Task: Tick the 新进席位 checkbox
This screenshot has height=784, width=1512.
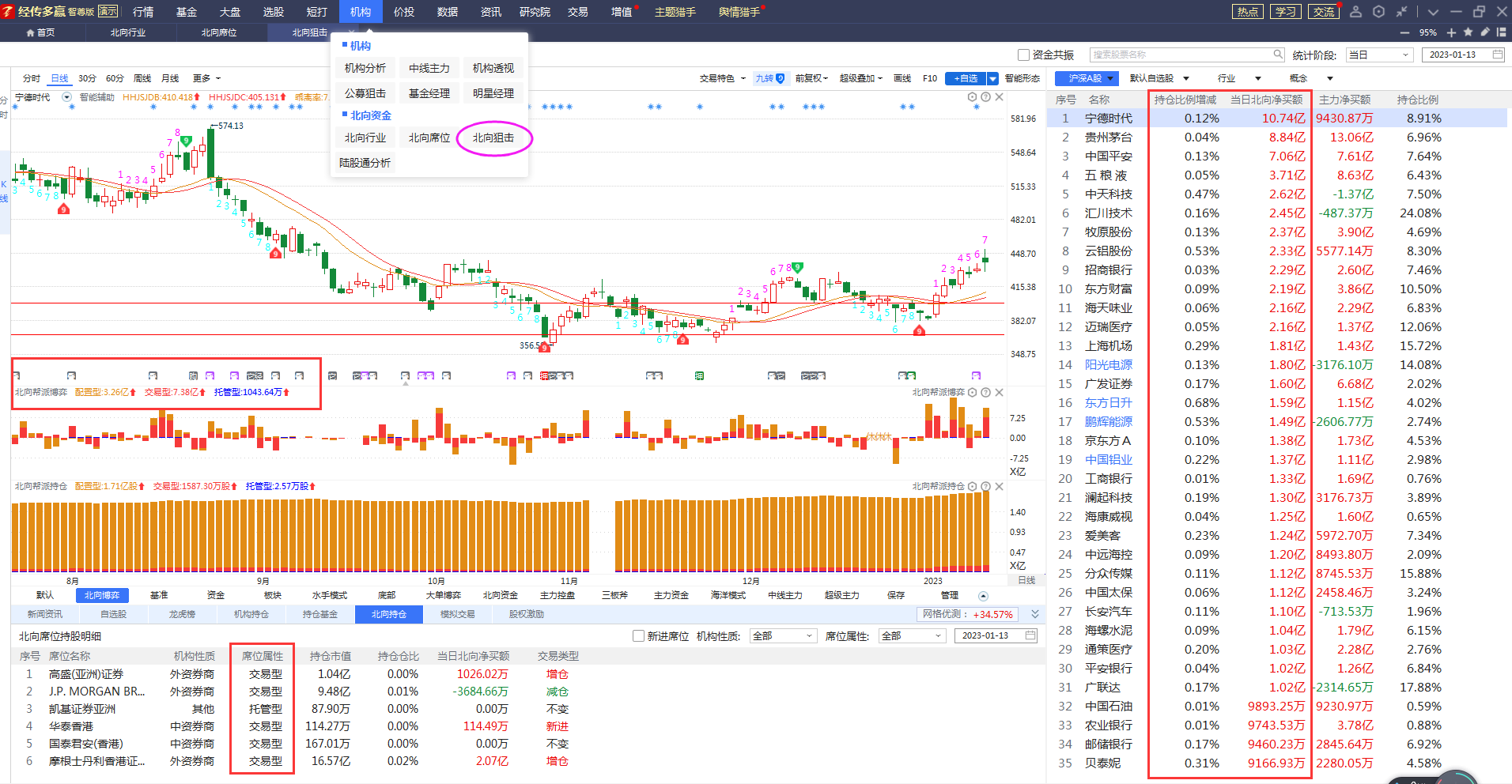Action: click(x=639, y=635)
